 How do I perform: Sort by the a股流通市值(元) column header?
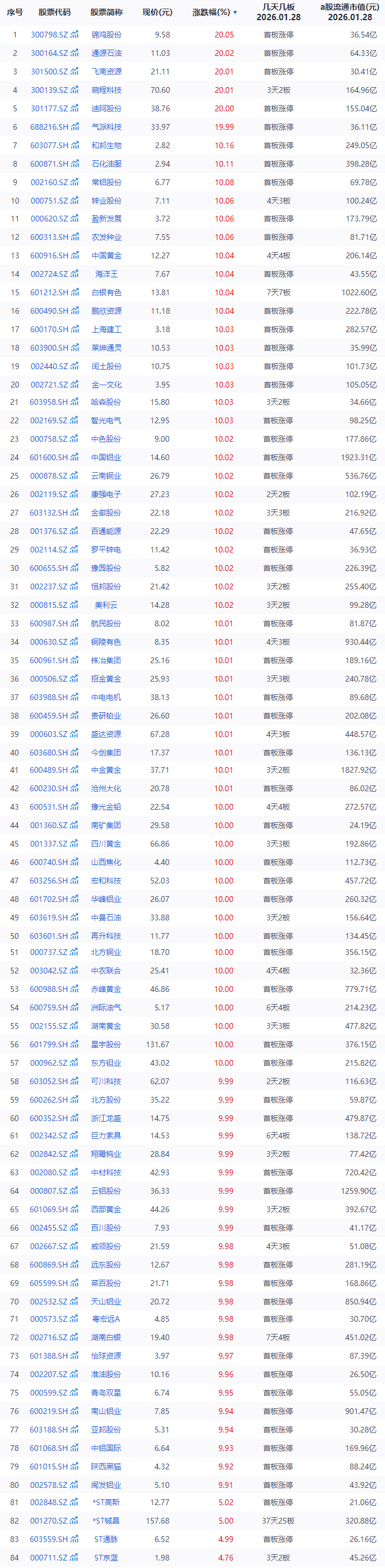coord(350,12)
